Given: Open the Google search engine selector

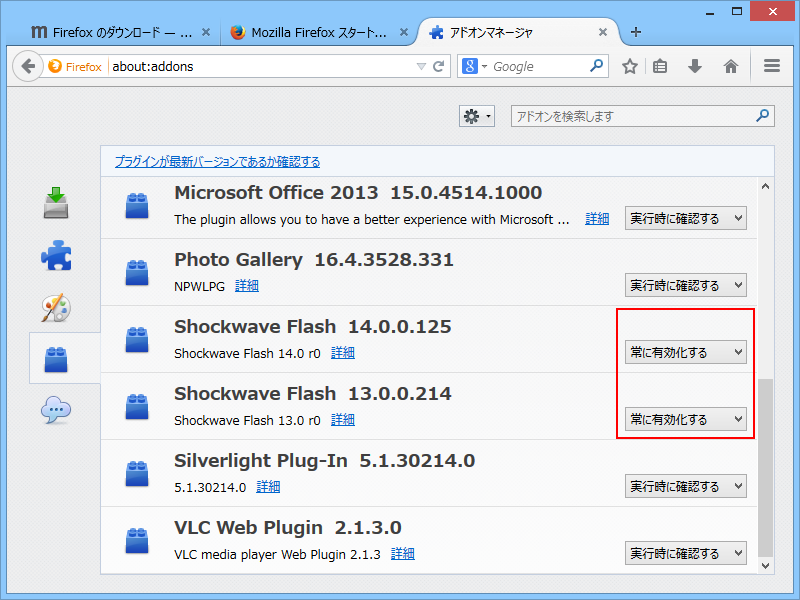Looking at the screenshot, I should coord(475,66).
